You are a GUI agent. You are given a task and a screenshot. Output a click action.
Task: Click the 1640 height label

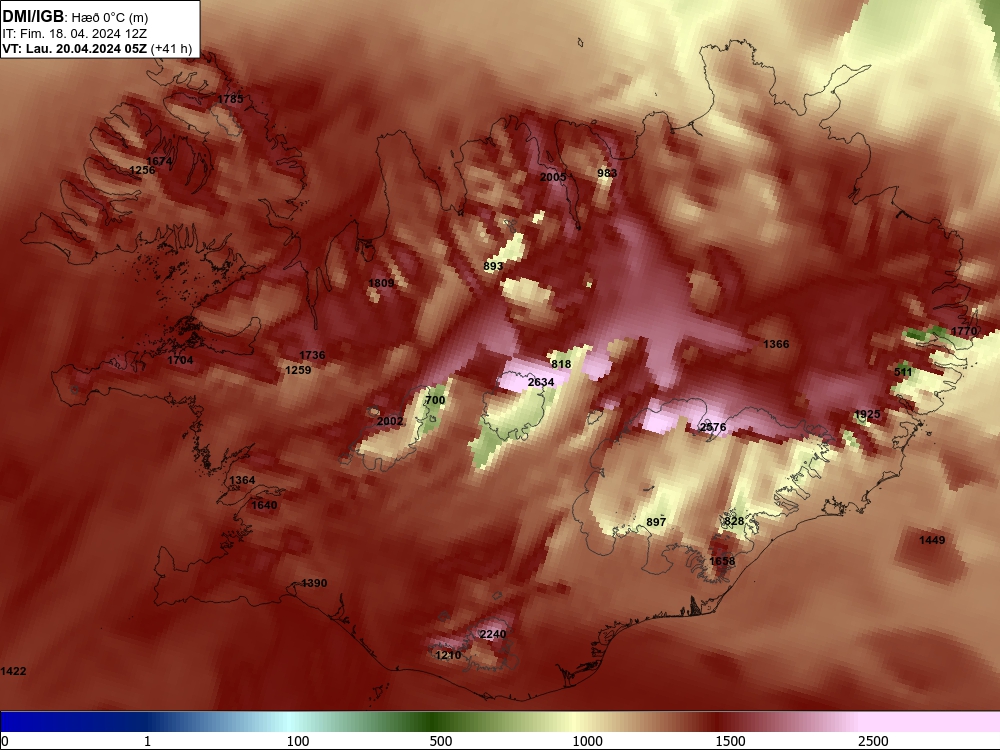pos(264,505)
